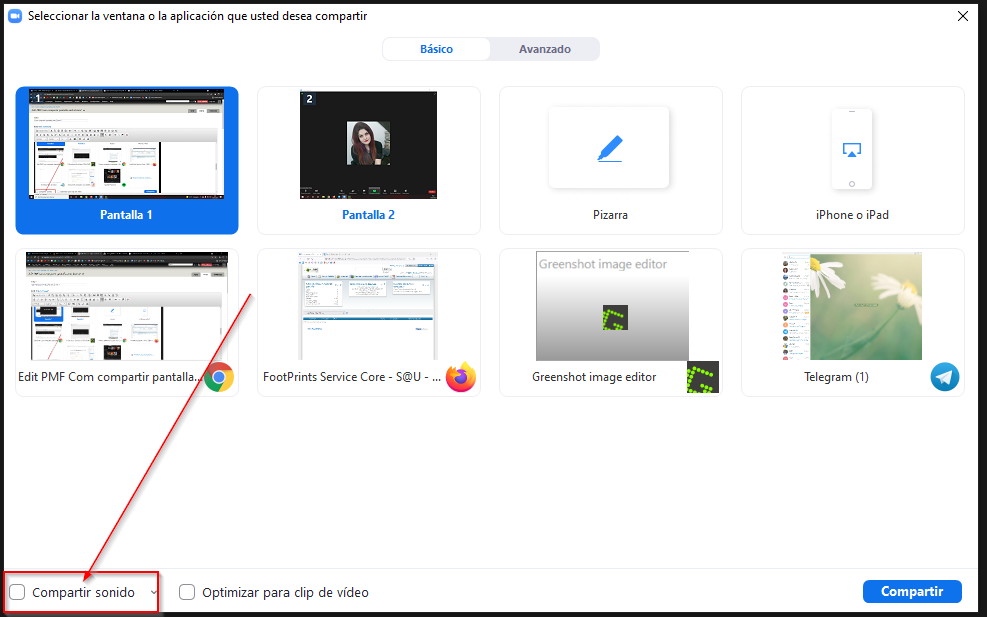The height and width of the screenshot is (617, 987).
Task: Click the iPhone o iPad AirPlay icon
Action: pyautogui.click(x=852, y=149)
